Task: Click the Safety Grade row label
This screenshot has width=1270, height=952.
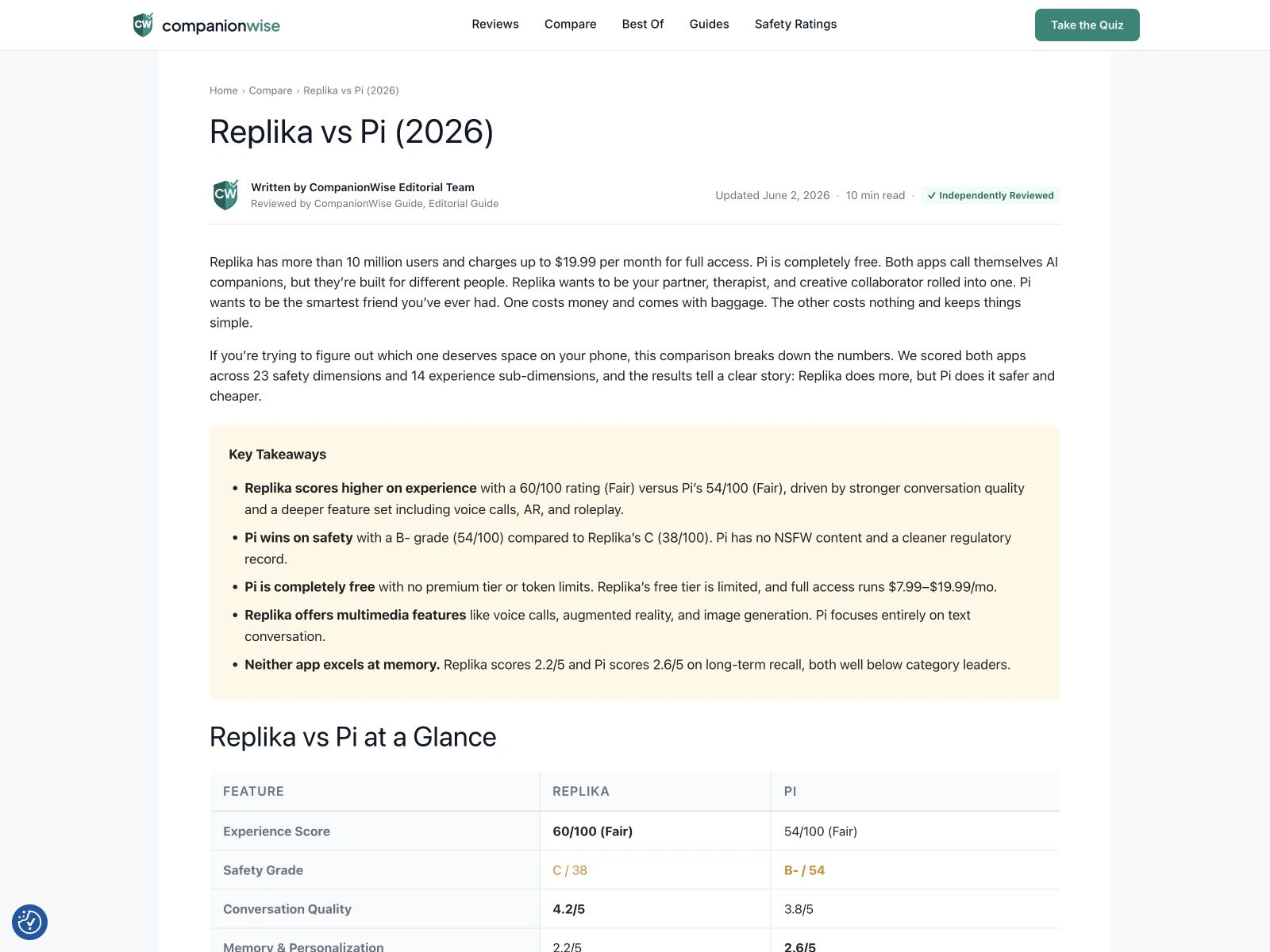Action: 263,870
